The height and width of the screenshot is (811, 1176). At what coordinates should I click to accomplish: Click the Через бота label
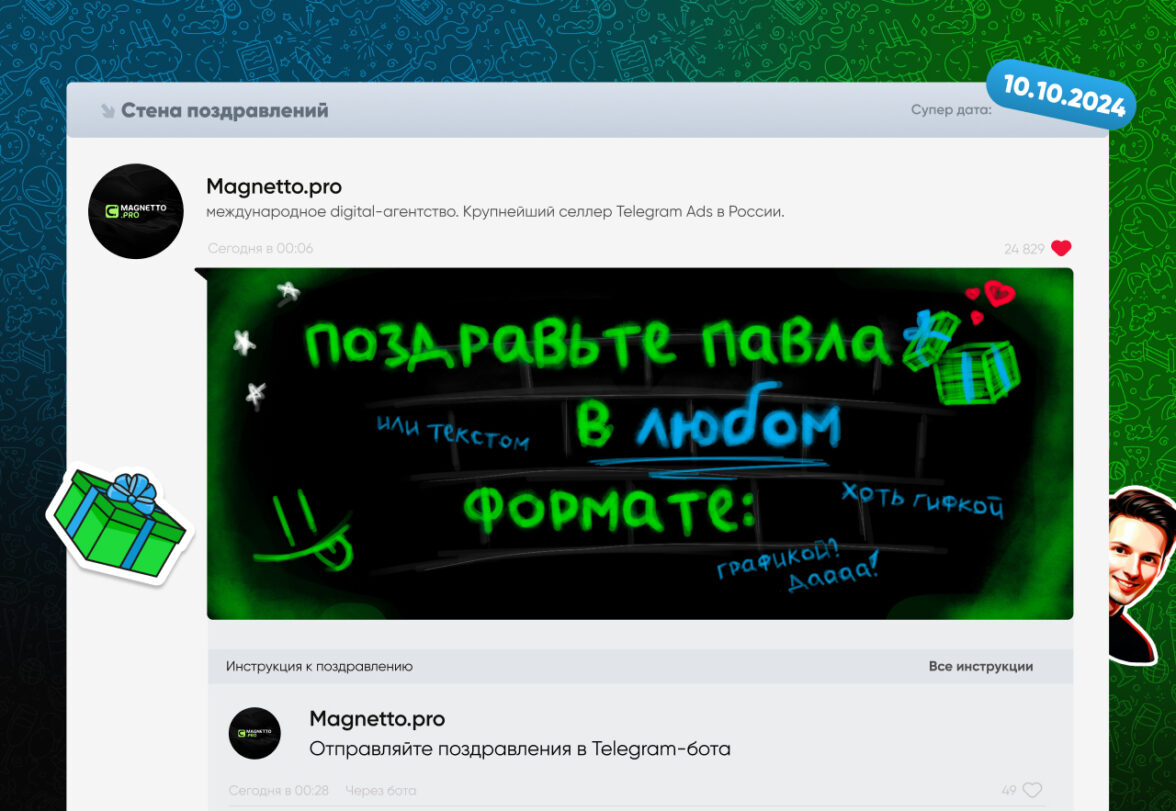coord(380,791)
